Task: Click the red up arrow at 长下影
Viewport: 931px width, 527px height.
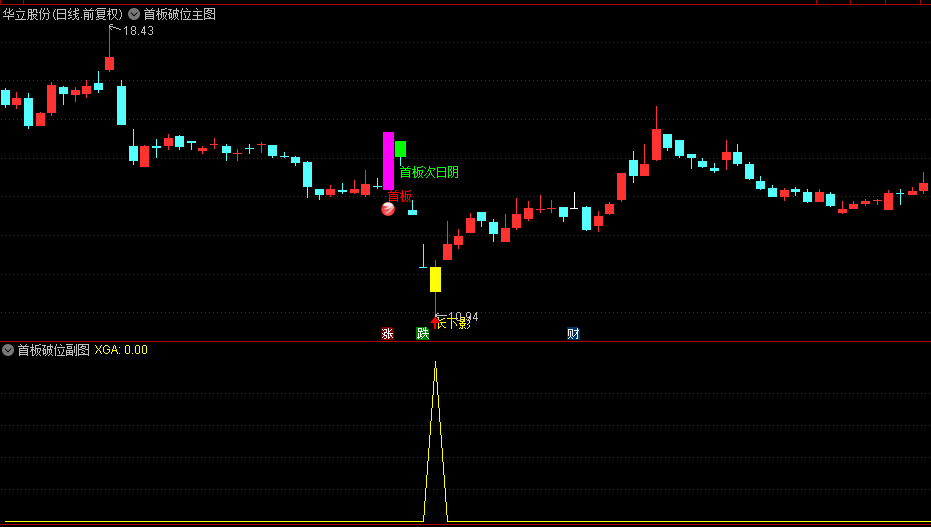Action: pyautogui.click(x=435, y=322)
